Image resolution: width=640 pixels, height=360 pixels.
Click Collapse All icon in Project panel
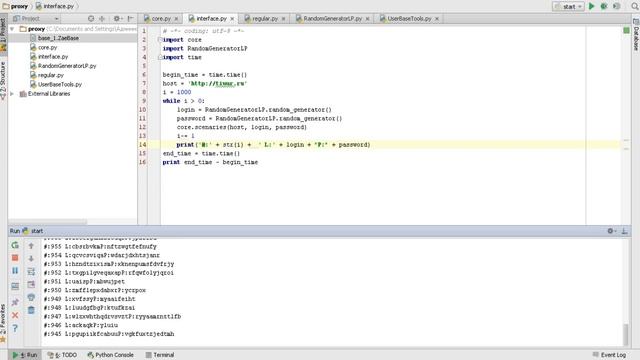click(102, 19)
